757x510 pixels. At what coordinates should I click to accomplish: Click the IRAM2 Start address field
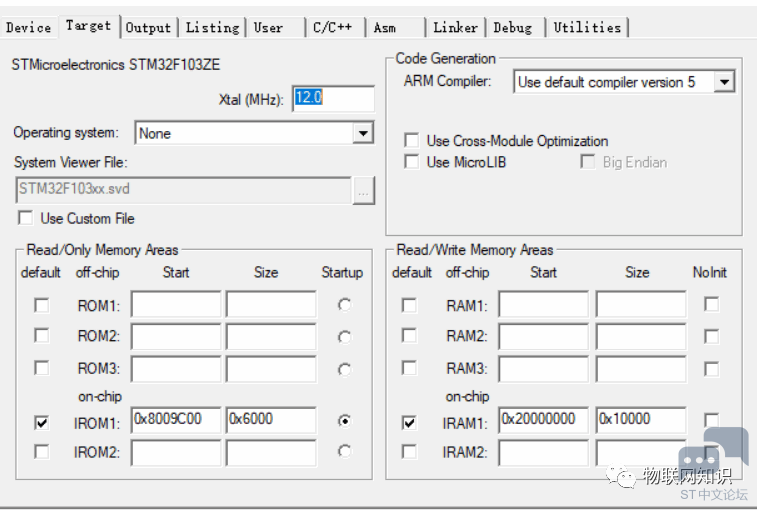(544, 453)
